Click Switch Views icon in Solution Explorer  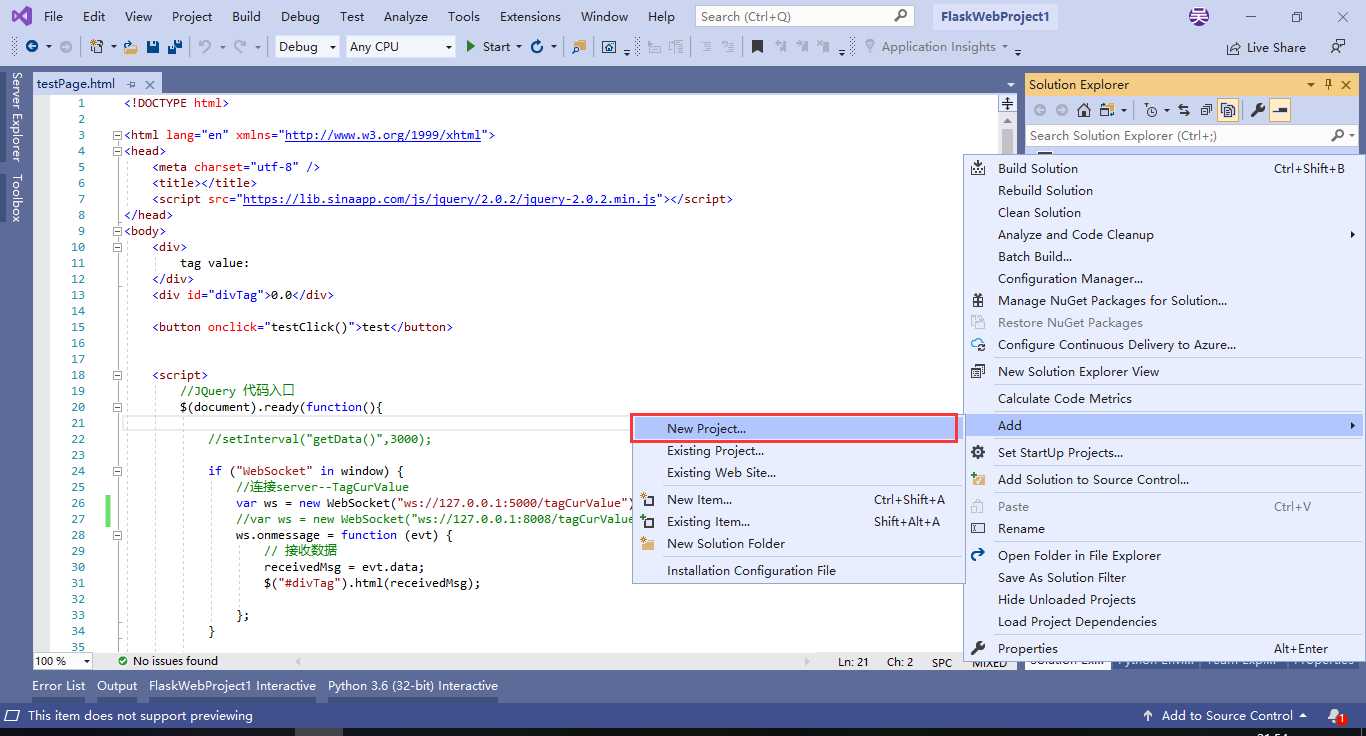click(1109, 110)
